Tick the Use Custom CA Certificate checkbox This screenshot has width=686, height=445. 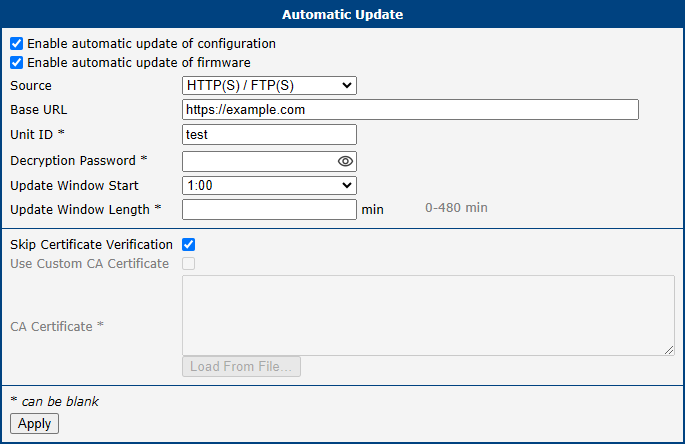189,264
